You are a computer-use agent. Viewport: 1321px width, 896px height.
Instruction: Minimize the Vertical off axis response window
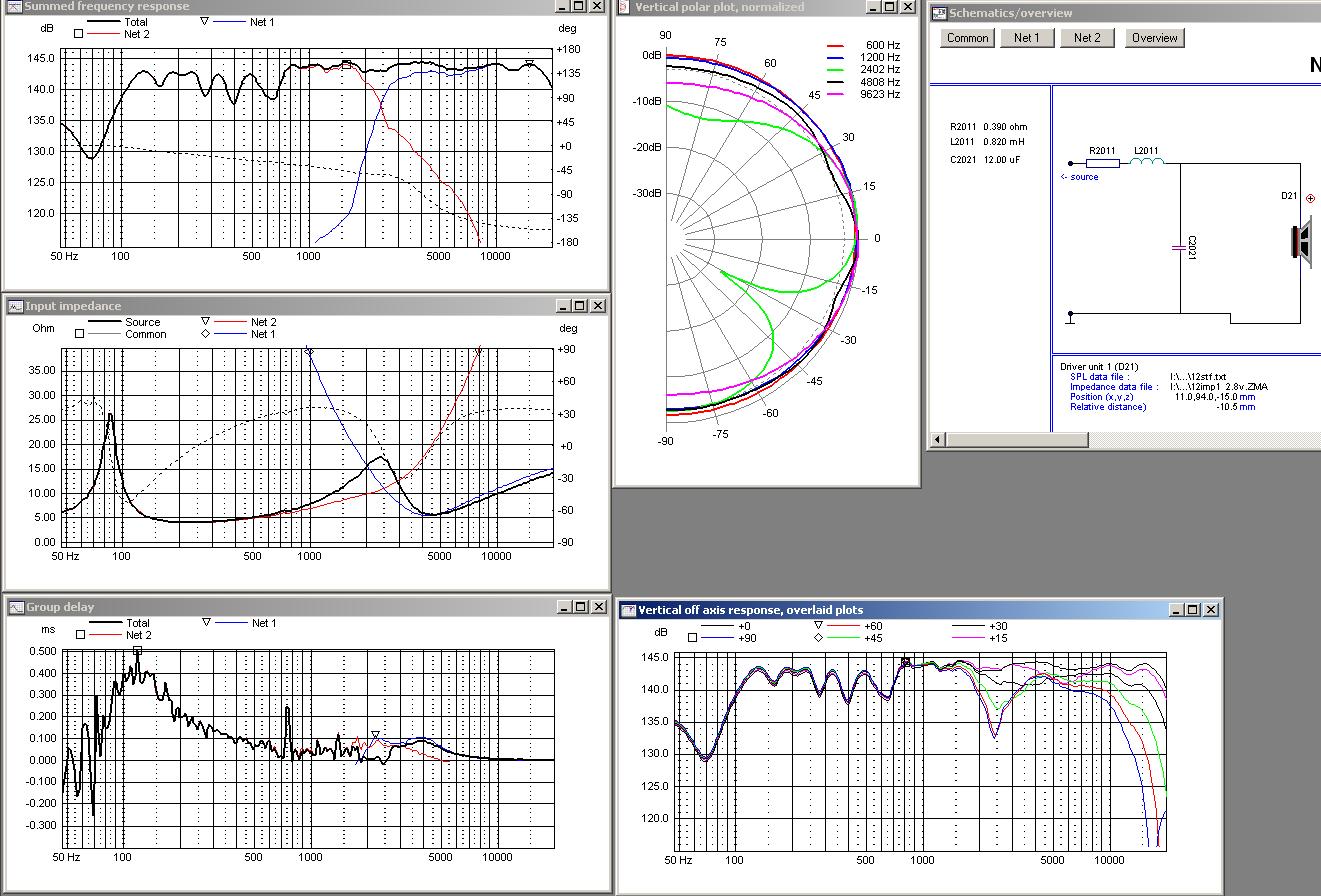pyautogui.click(x=1177, y=609)
